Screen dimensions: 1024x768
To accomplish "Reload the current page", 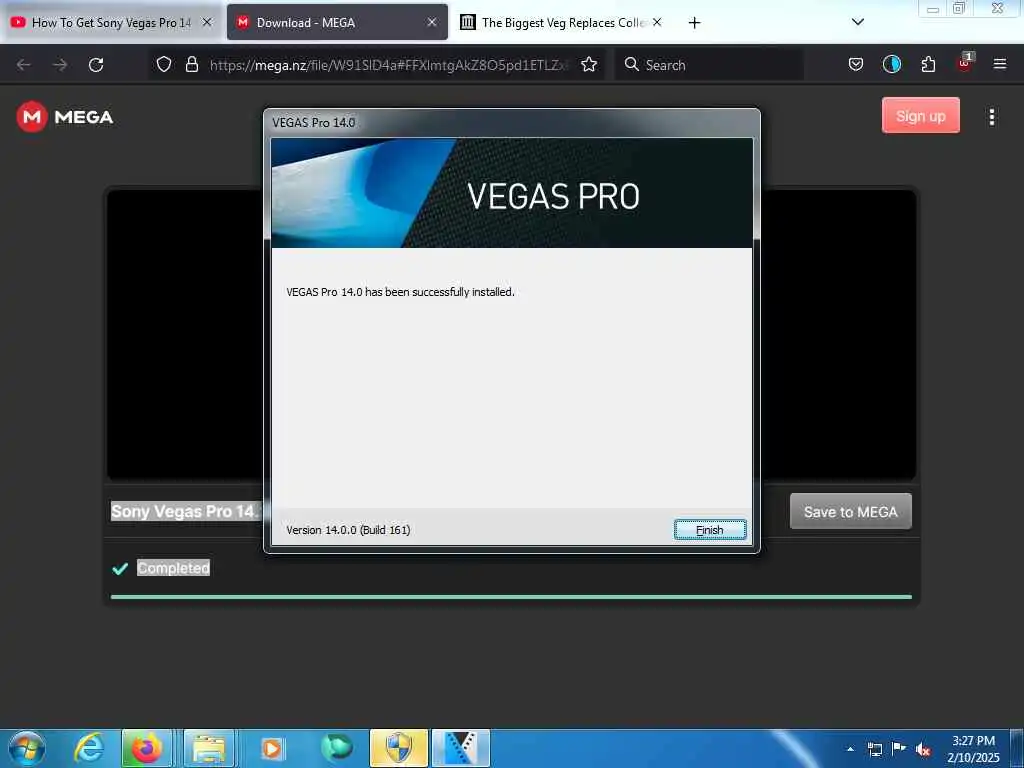I will pos(96,65).
